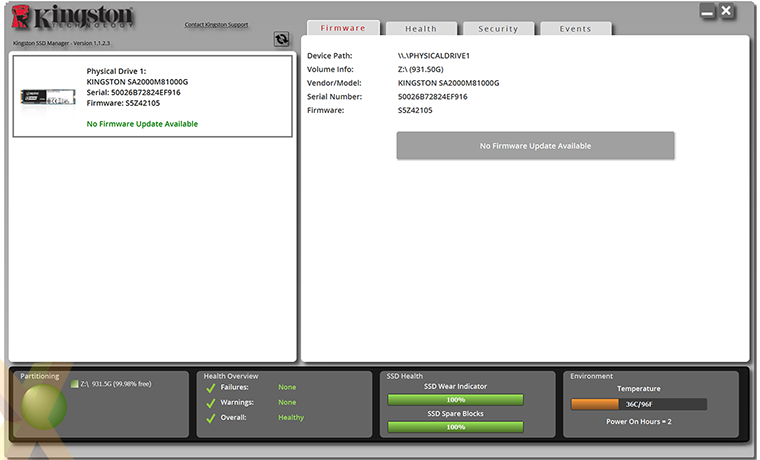
Task: Click the Z:\ (931.50G) volume info value
Action: (x=420, y=69)
